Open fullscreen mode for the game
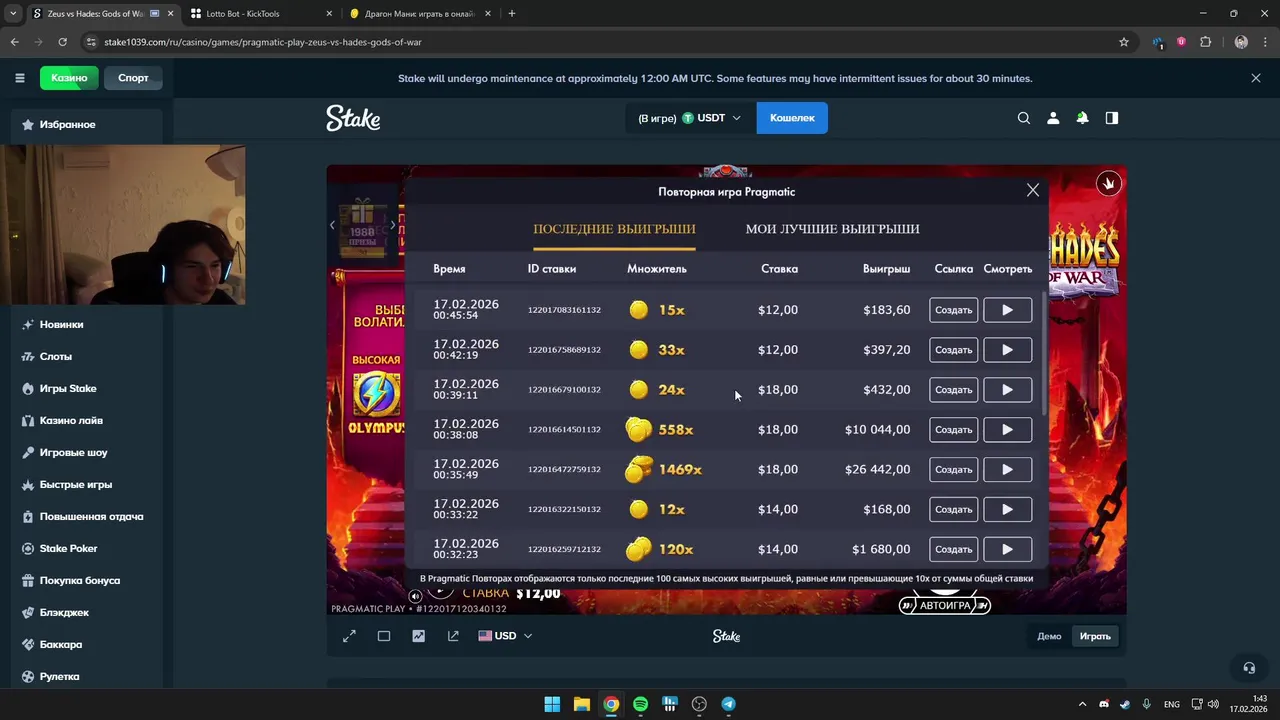 point(349,636)
